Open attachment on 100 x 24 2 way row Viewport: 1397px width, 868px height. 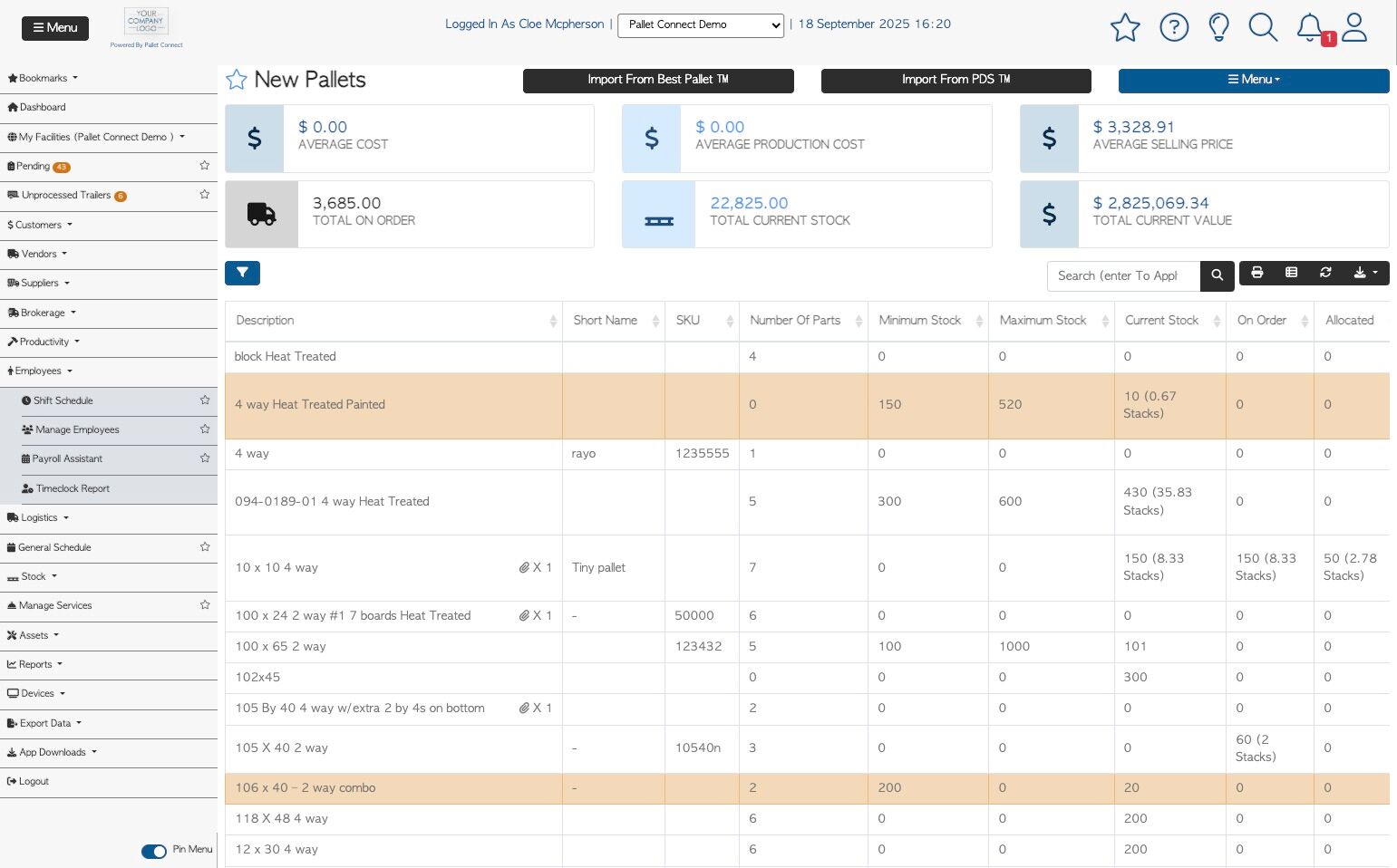[x=524, y=616]
